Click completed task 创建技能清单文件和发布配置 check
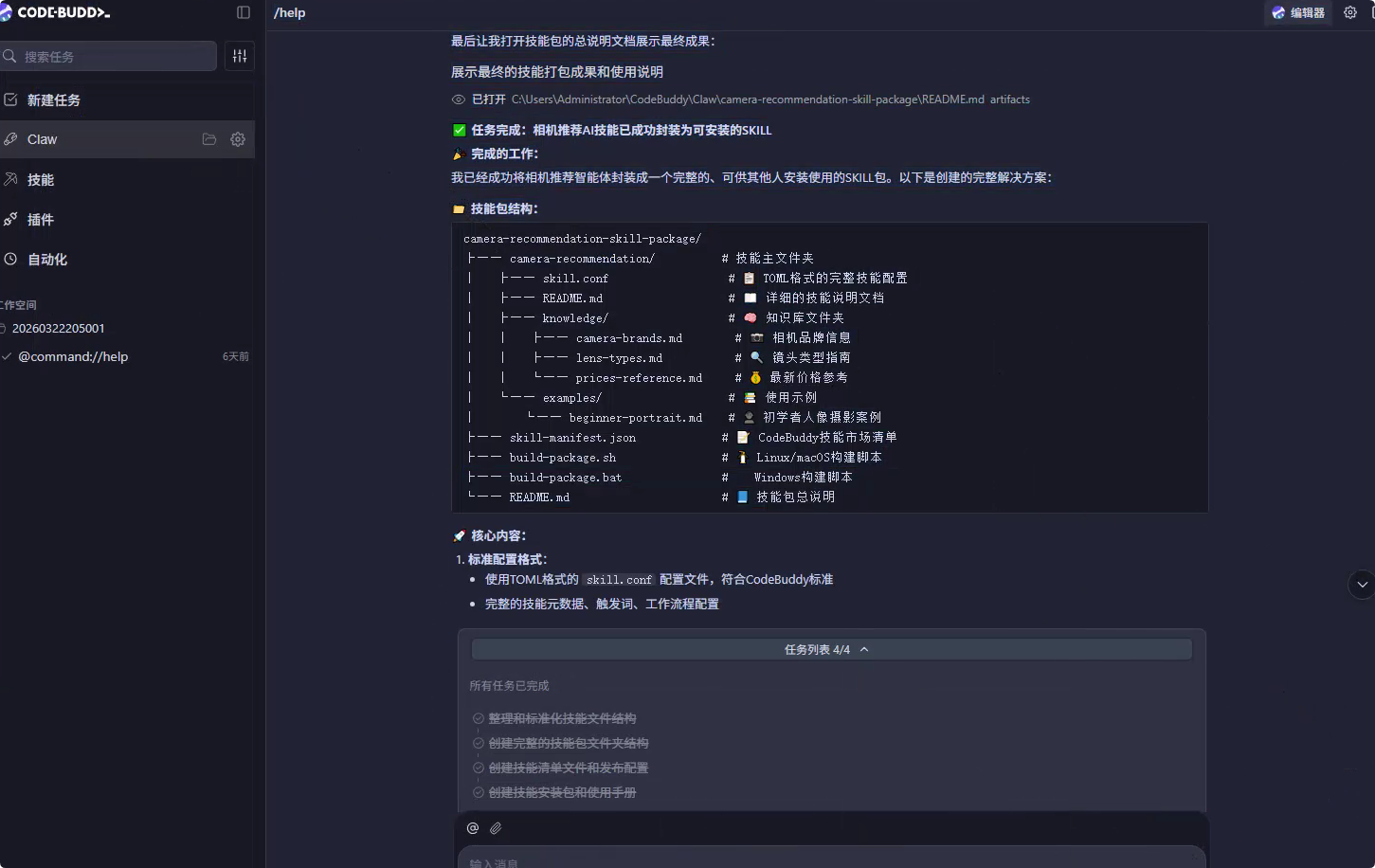 (x=479, y=768)
